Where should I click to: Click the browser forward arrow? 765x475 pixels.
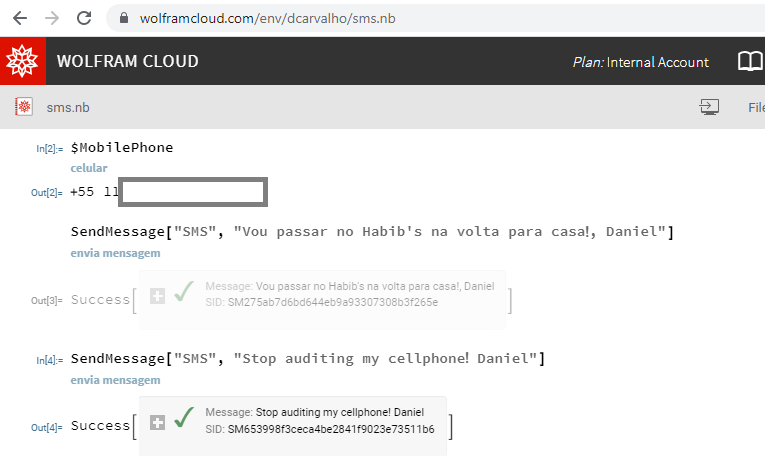click(52, 18)
